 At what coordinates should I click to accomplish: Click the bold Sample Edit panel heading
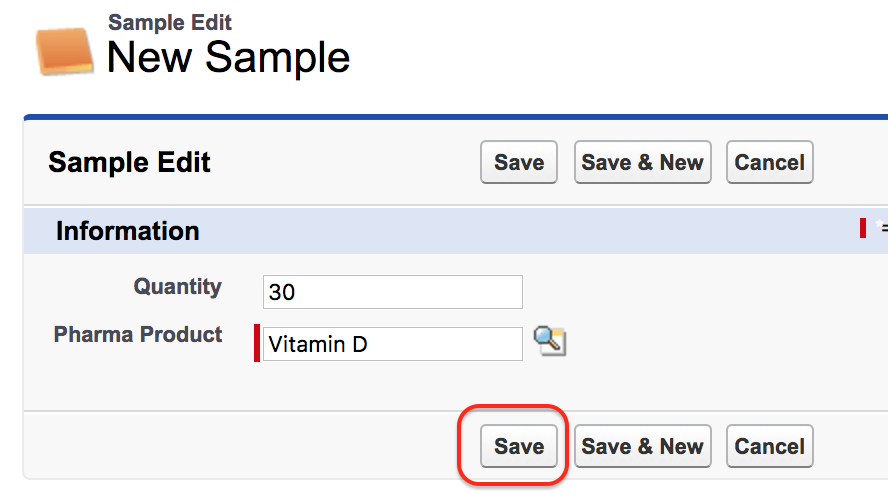click(x=129, y=162)
